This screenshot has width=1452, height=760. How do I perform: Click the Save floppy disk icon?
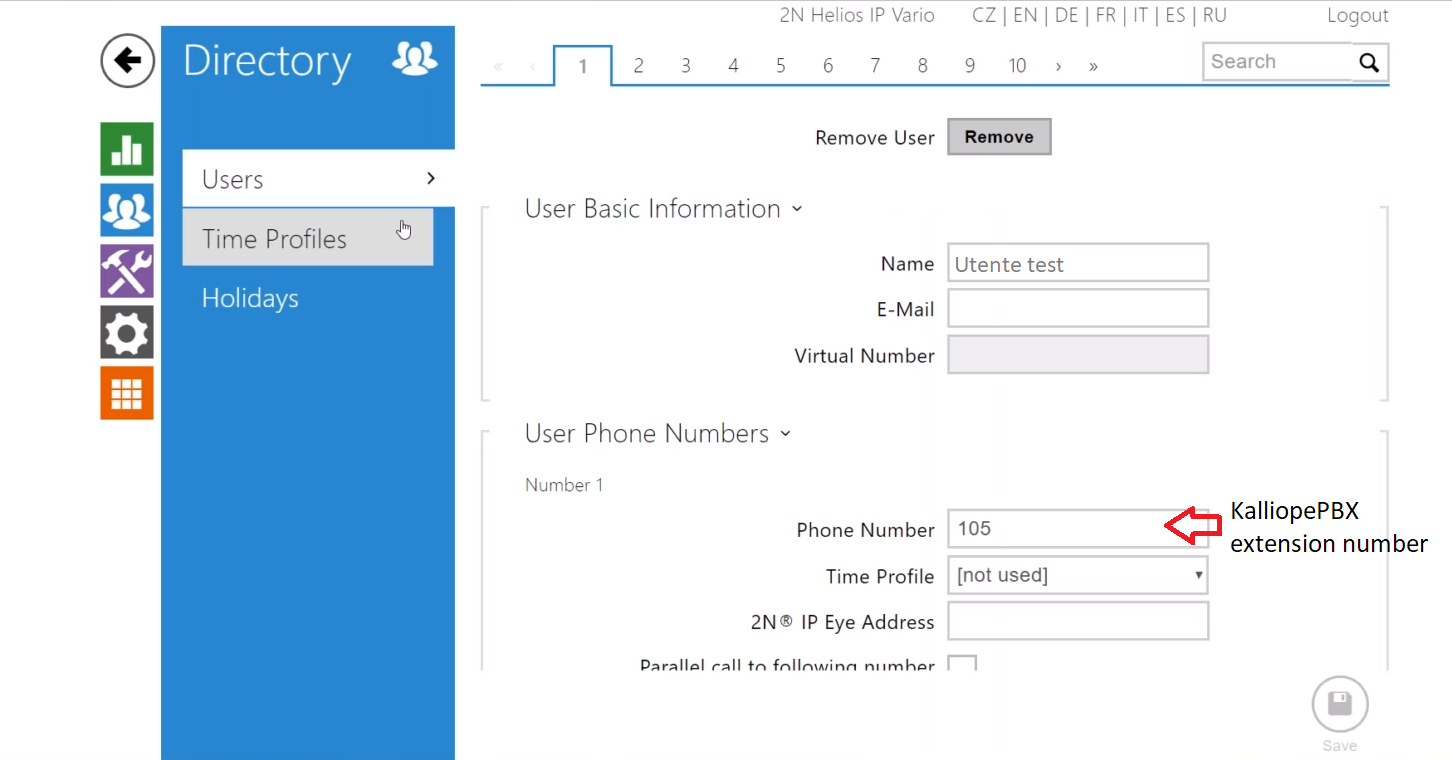[x=1339, y=705]
